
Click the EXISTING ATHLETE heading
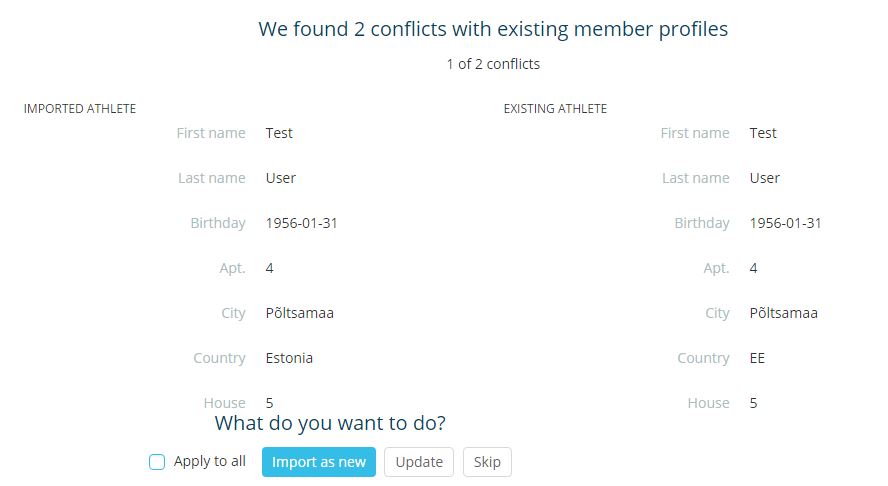(x=555, y=109)
